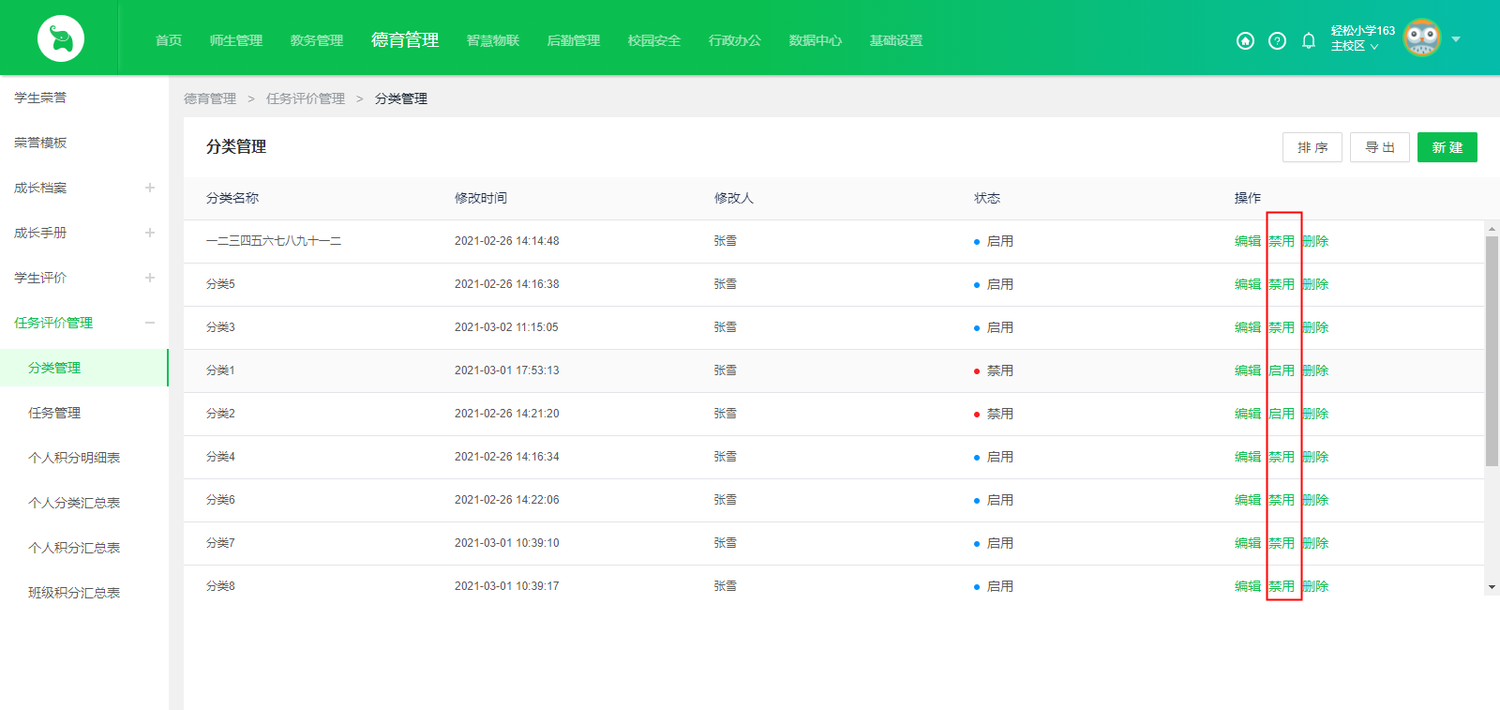
Task: Open the notification bell icon
Action: [x=1308, y=41]
